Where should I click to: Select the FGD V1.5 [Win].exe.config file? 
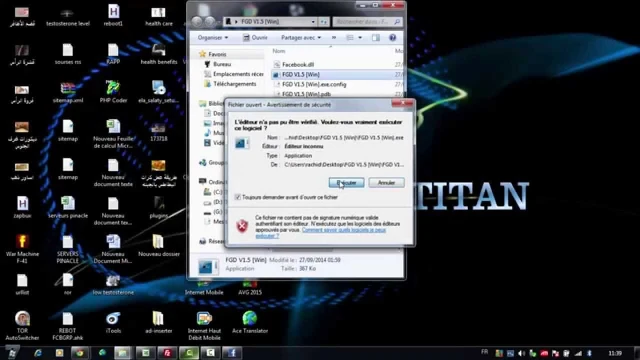[x=314, y=84]
